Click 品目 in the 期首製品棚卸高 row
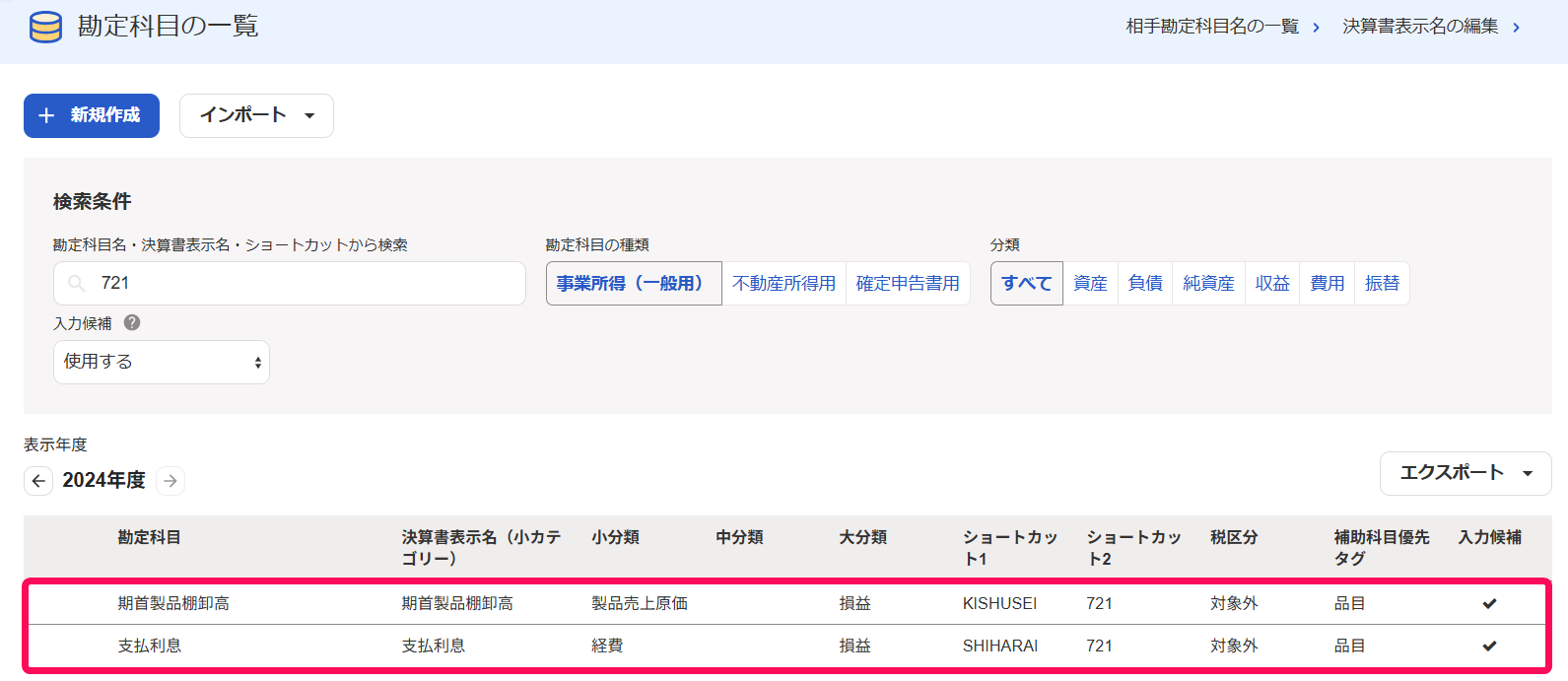1568x681 pixels. [x=1350, y=603]
